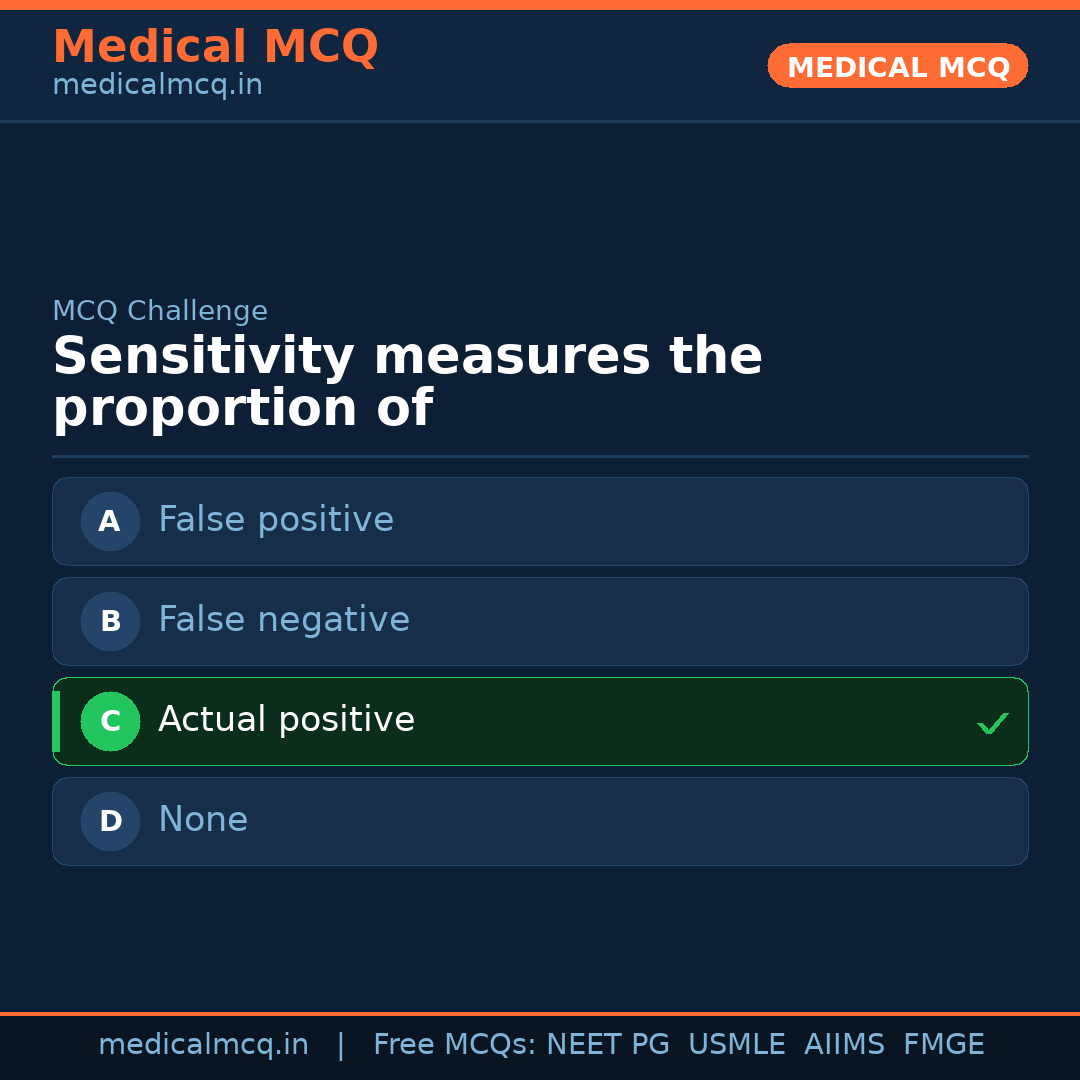The width and height of the screenshot is (1080, 1080).
Task: Click the "Free MCQs:" footer label
Action: (455, 1045)
